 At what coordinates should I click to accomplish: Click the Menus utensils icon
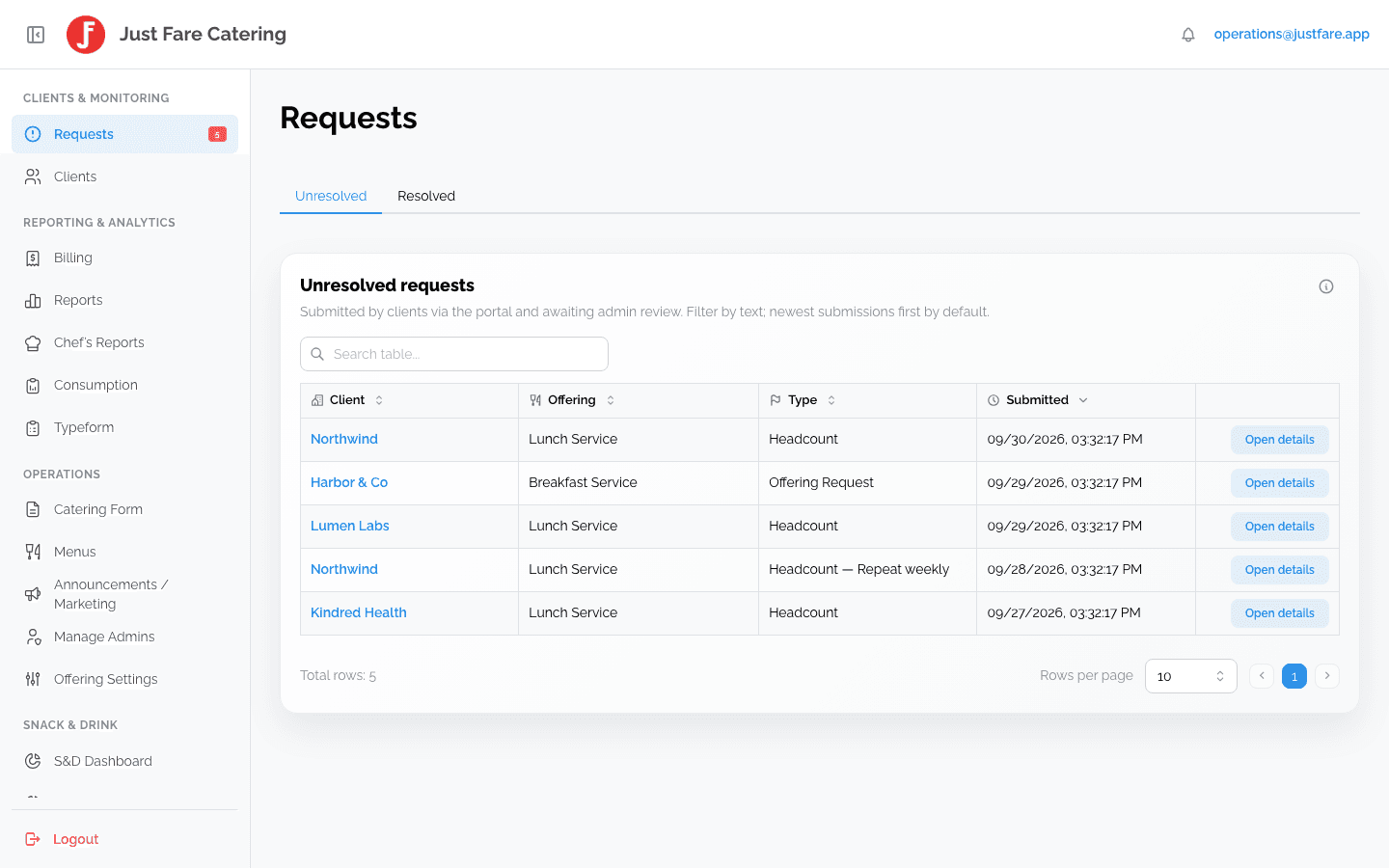tap(33, 552)
